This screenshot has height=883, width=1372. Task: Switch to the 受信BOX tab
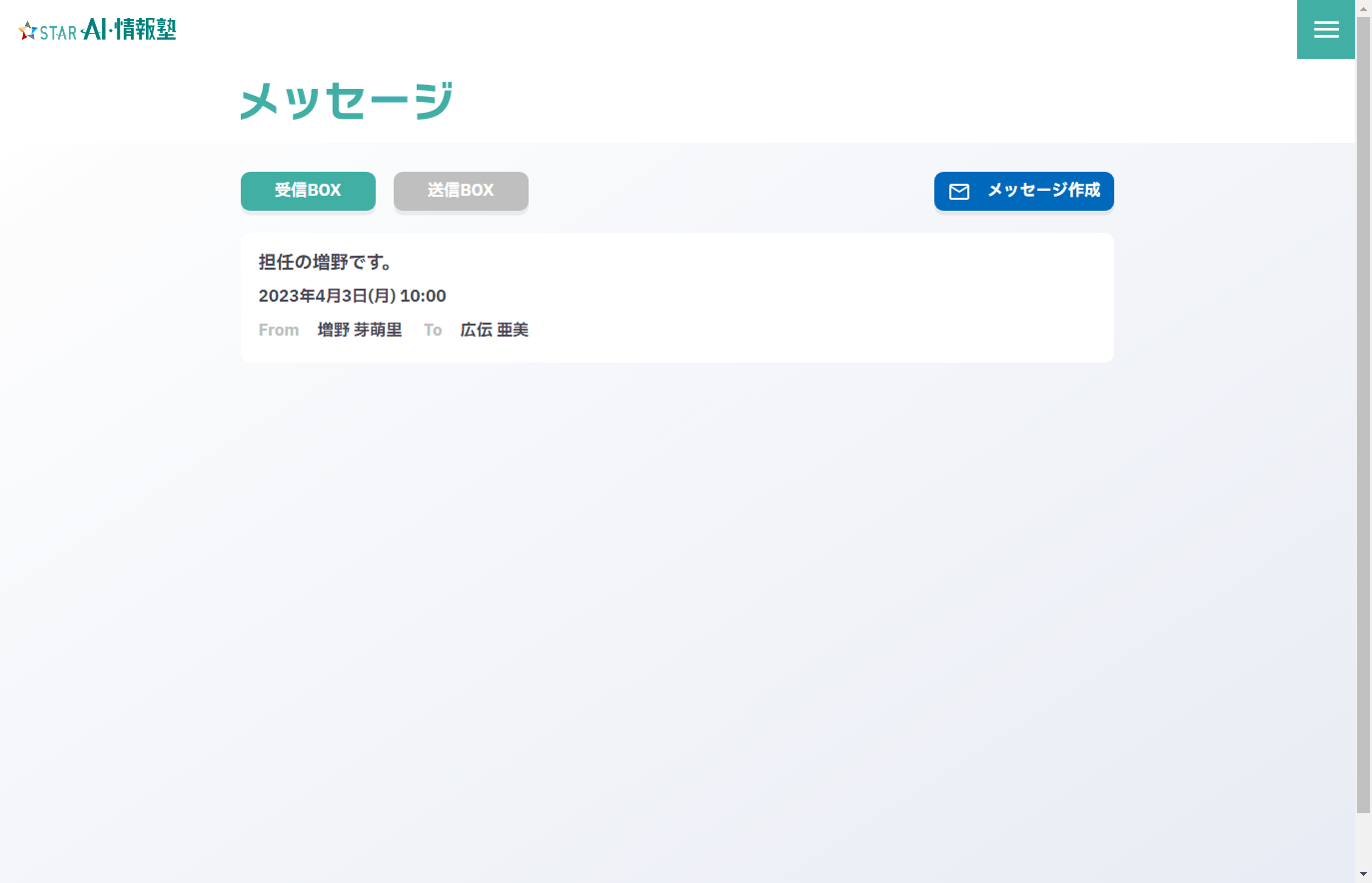pyautogui.click(x=308, y=191)
